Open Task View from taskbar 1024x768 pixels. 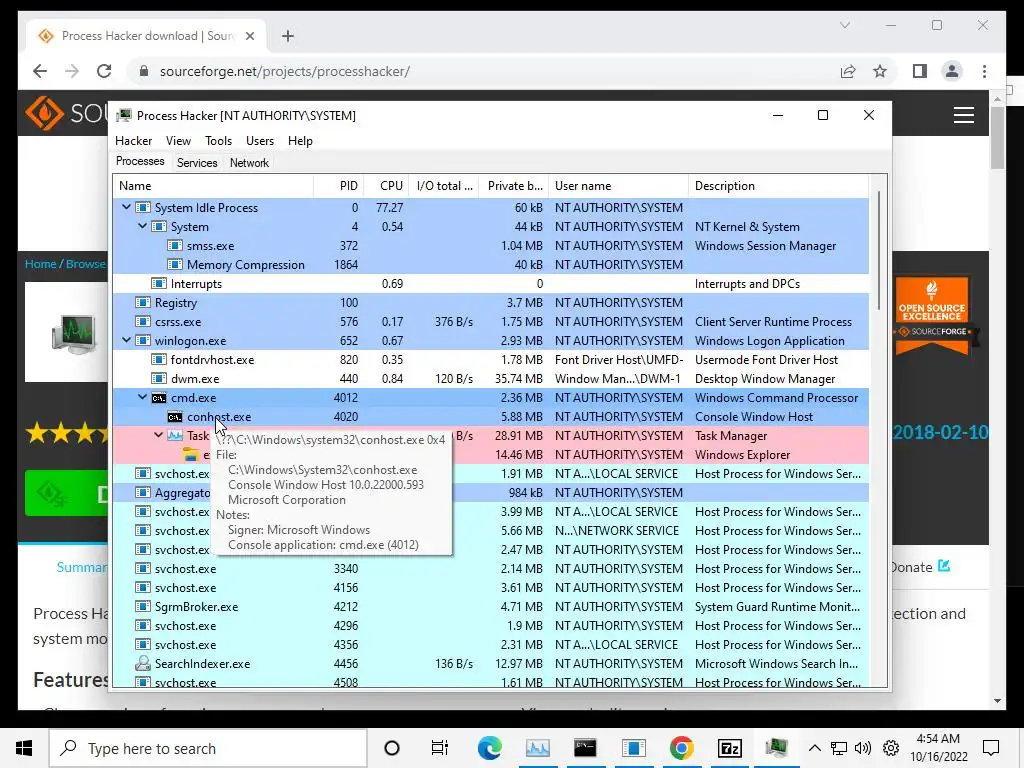pyautogui.click(x=440, y=748)
